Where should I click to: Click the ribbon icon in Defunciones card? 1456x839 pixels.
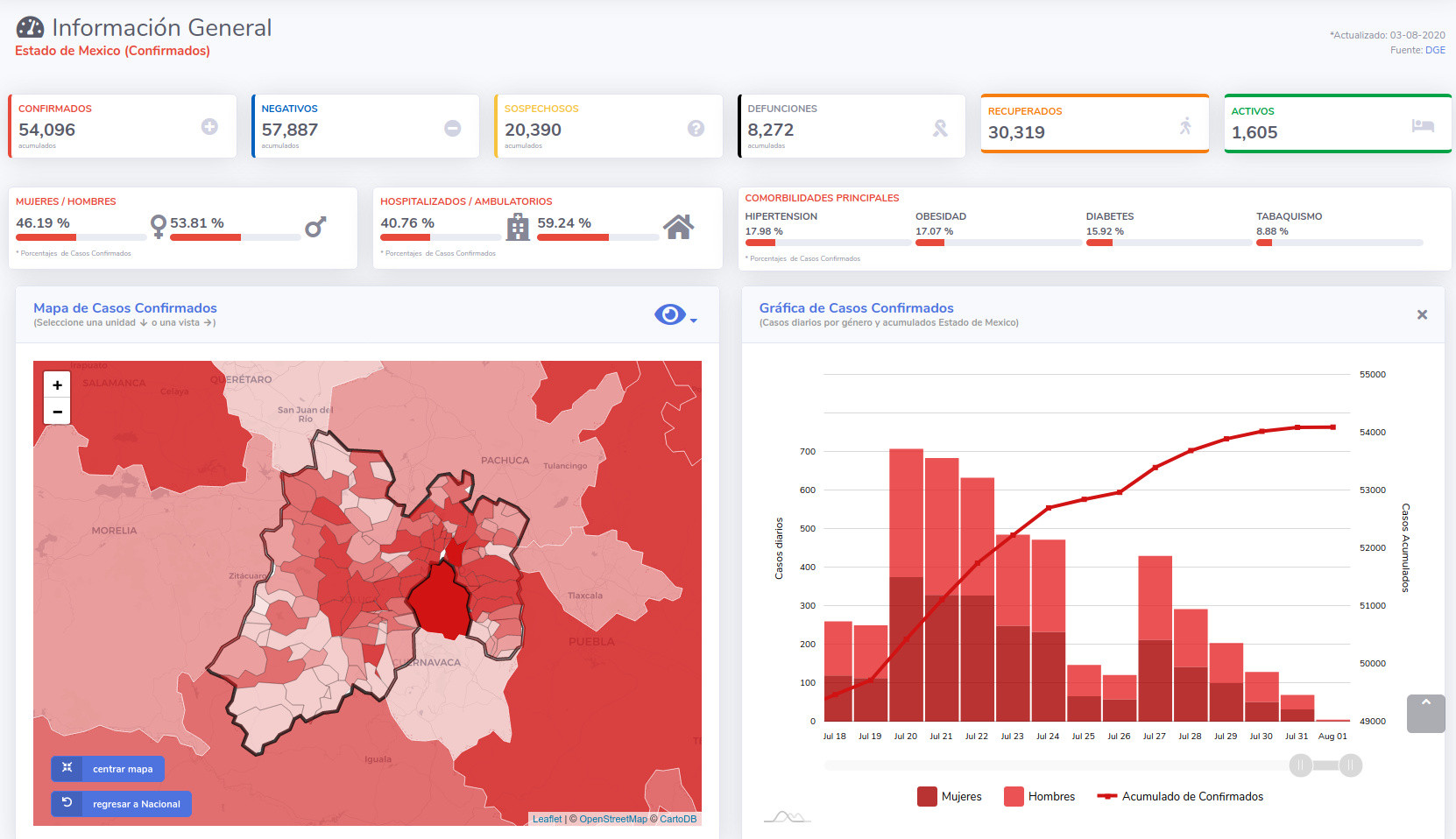click(940, 128)
